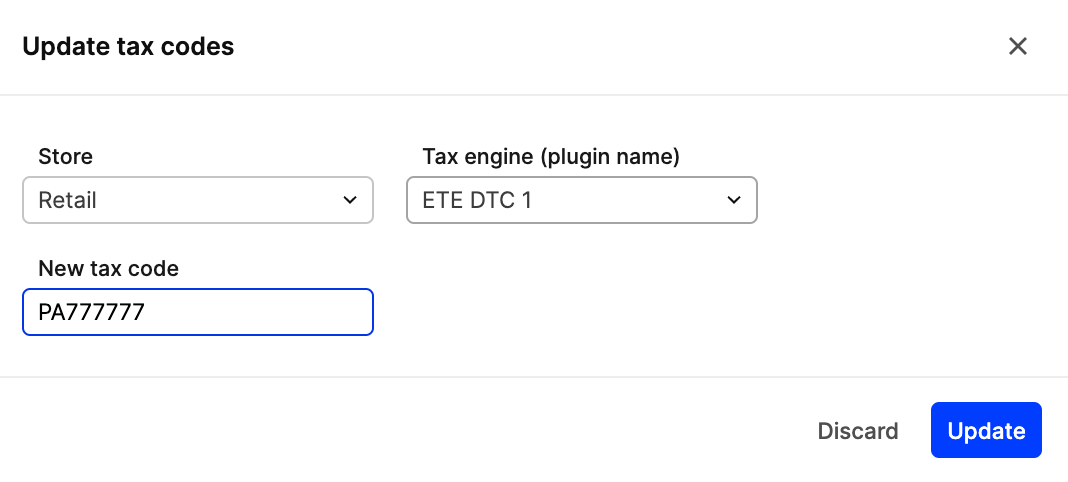Discard the tax code changes

858,431
